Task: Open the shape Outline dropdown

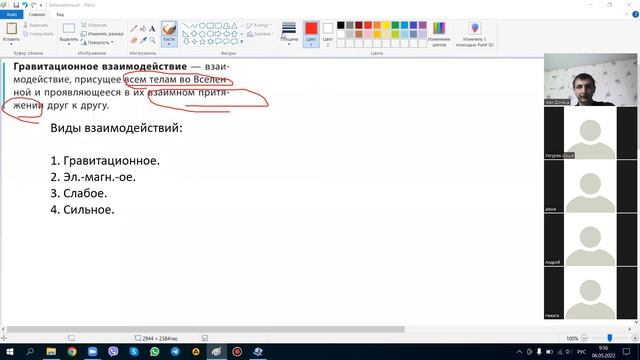Action: (259, 25)
